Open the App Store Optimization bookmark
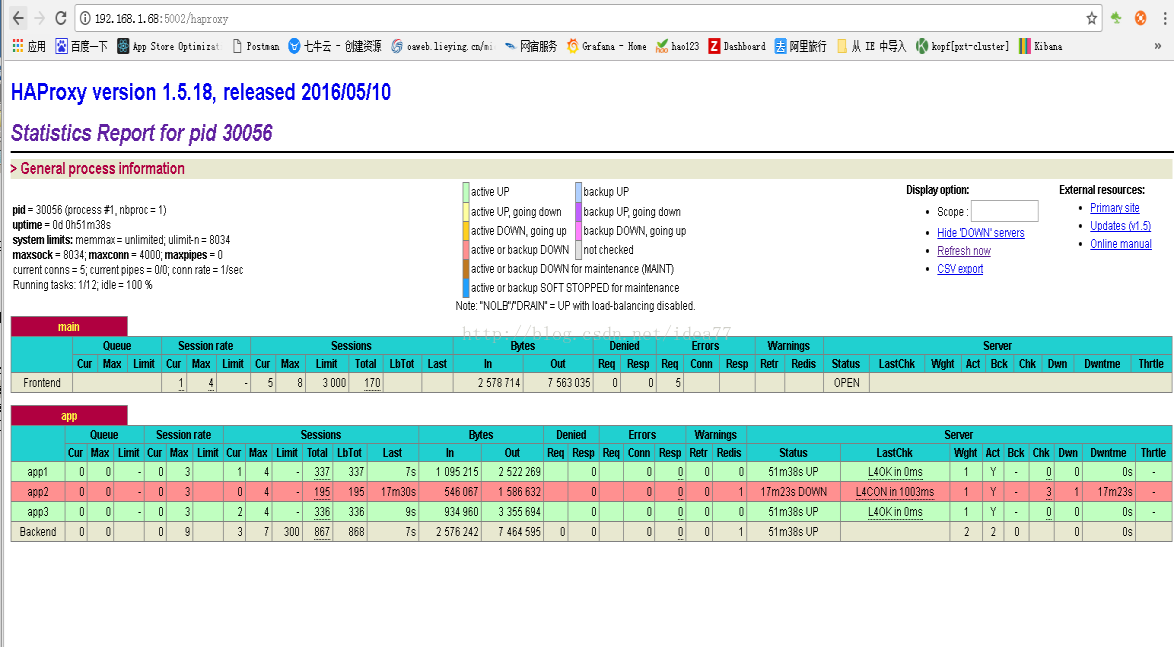1175x647 pixels. click(x=169, y=46)
